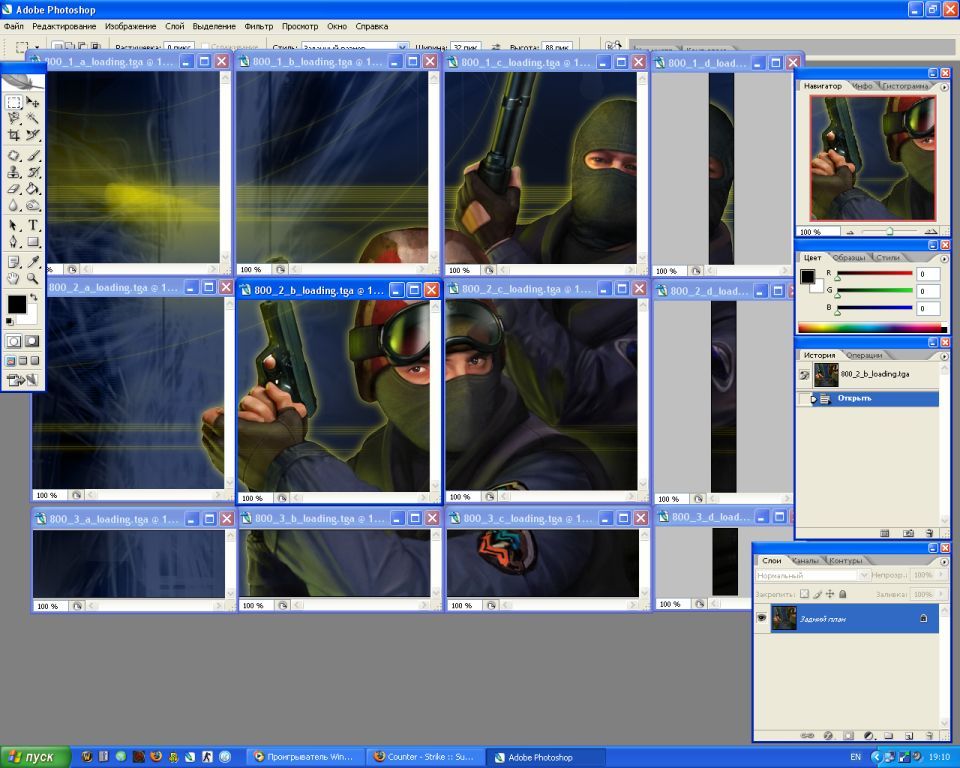Toggle history brush source for snapshot
The width and height of the screenshot is (960, 768).
point(804,375)
